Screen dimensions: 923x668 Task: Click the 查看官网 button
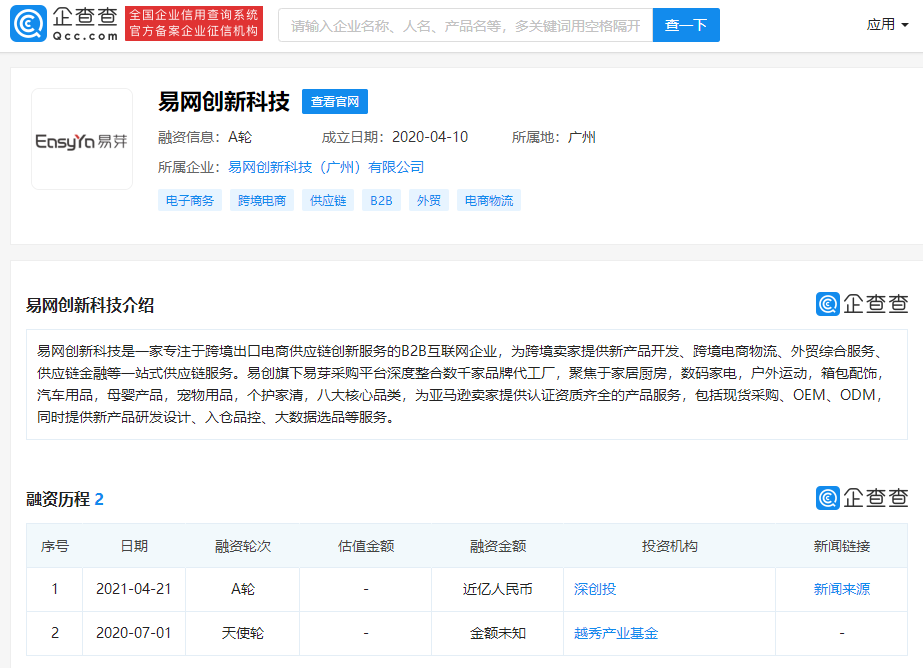[335, 102]
